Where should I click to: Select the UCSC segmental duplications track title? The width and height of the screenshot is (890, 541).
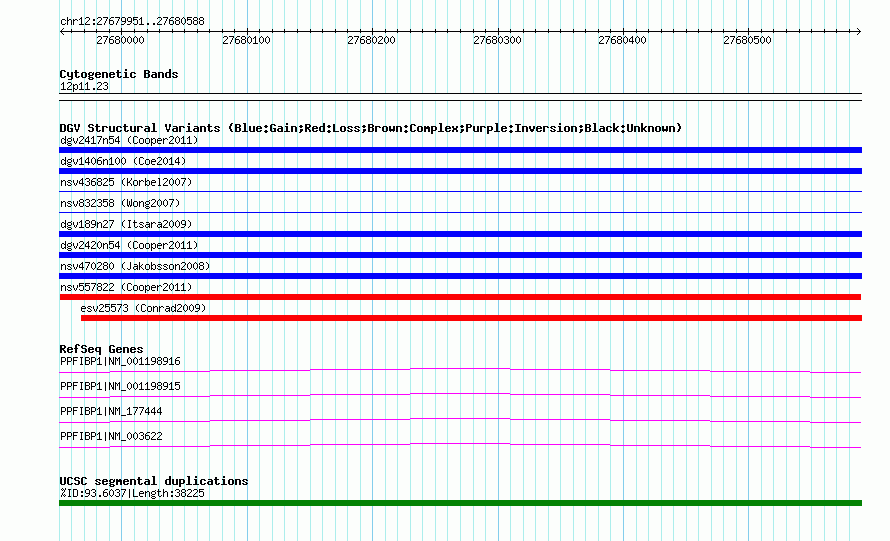pyautogui.click(x=154, y=481)
